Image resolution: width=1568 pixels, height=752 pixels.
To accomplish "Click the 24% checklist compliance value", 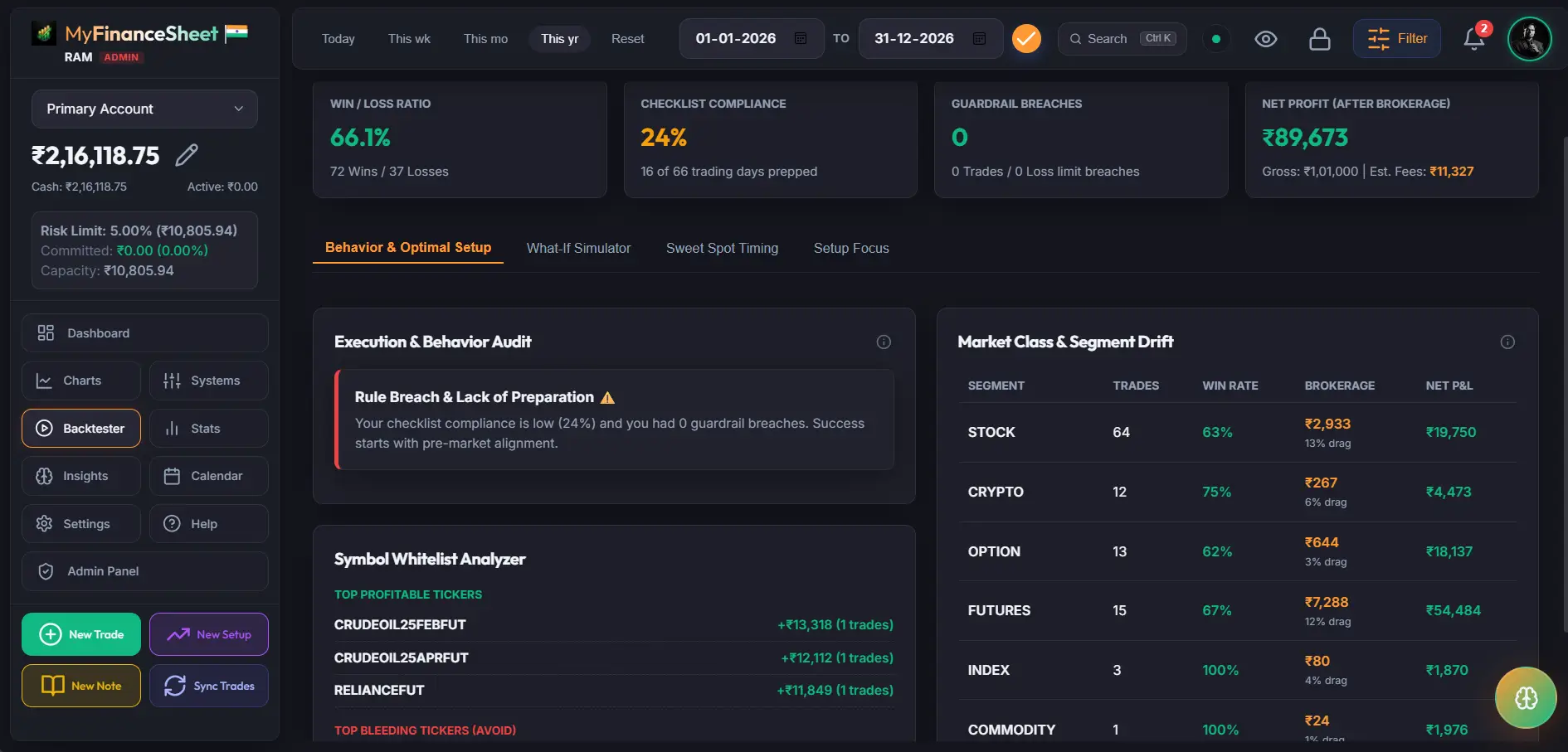I will click(x=664, y=138).
